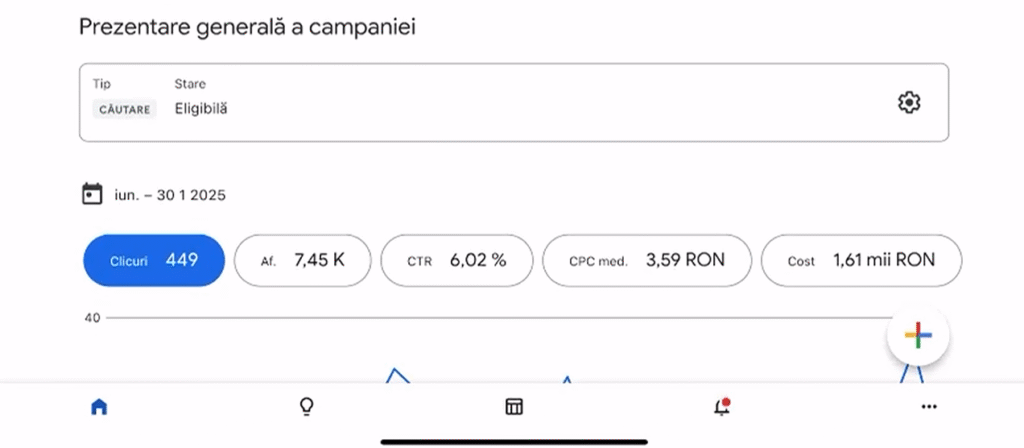This screenshot has height=448, width=1024.
Task: Open the campaigns table icon in bottom bar
Action: coord(514,407)
